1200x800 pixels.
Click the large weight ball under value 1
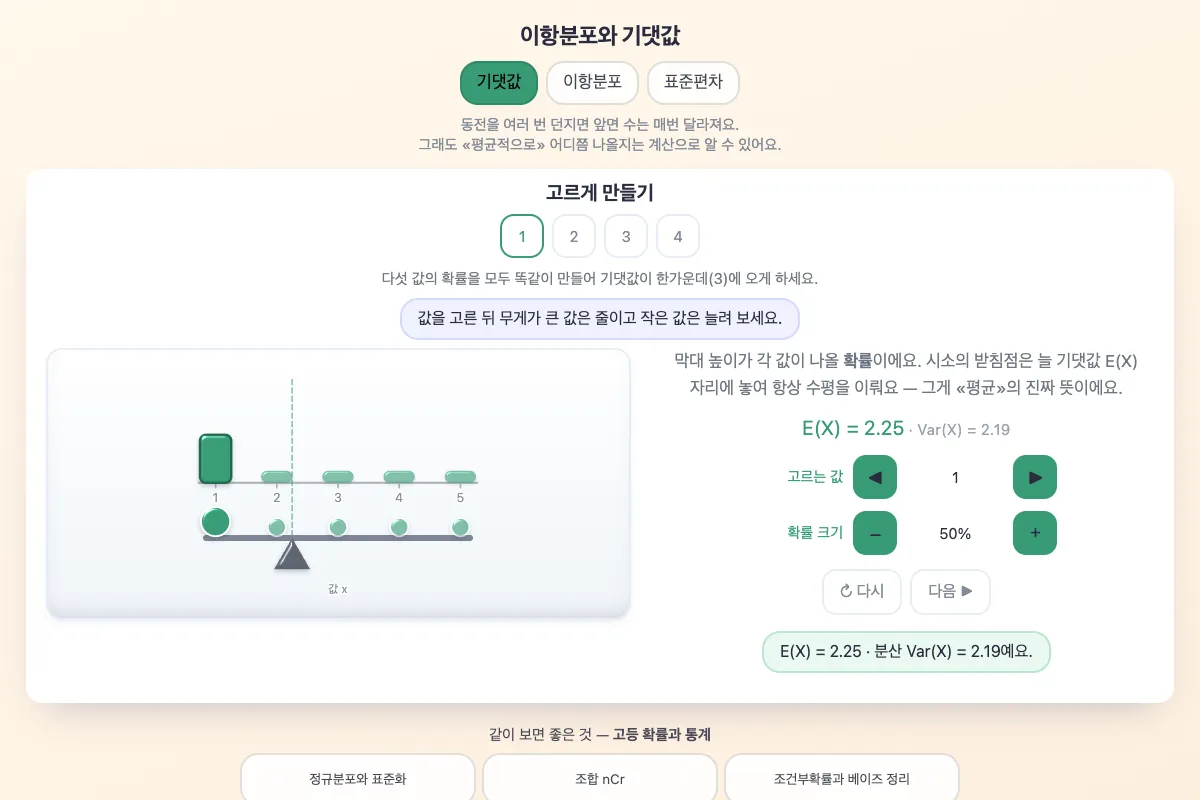(216, 522)
